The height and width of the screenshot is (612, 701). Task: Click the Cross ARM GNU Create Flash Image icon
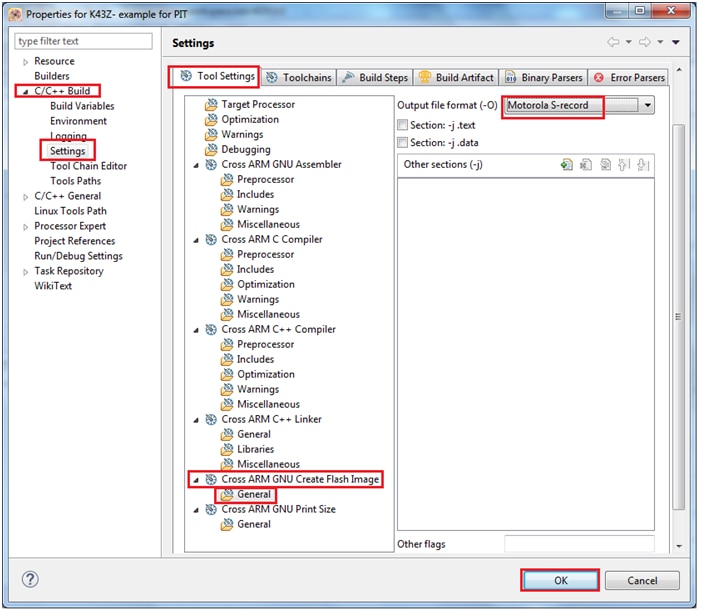click(211, 479)
